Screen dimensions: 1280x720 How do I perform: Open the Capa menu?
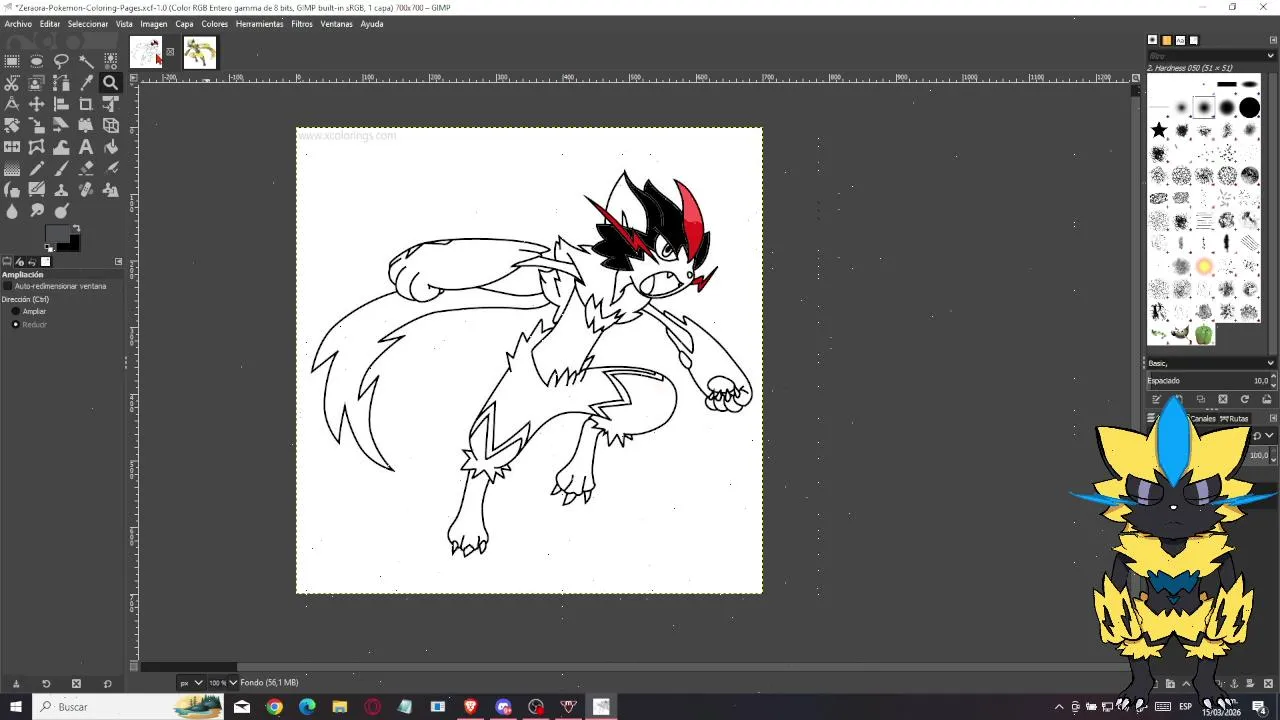[185, 23]
